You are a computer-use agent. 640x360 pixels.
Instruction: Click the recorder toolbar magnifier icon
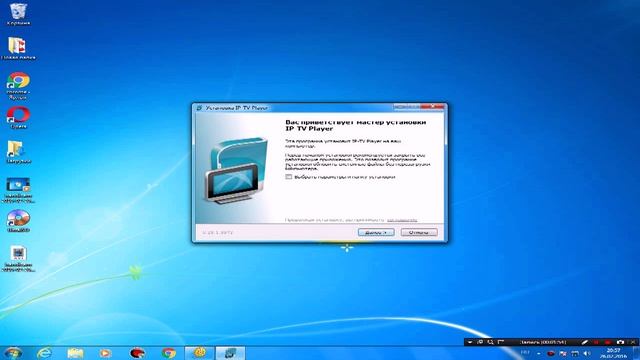coord(490,342)
